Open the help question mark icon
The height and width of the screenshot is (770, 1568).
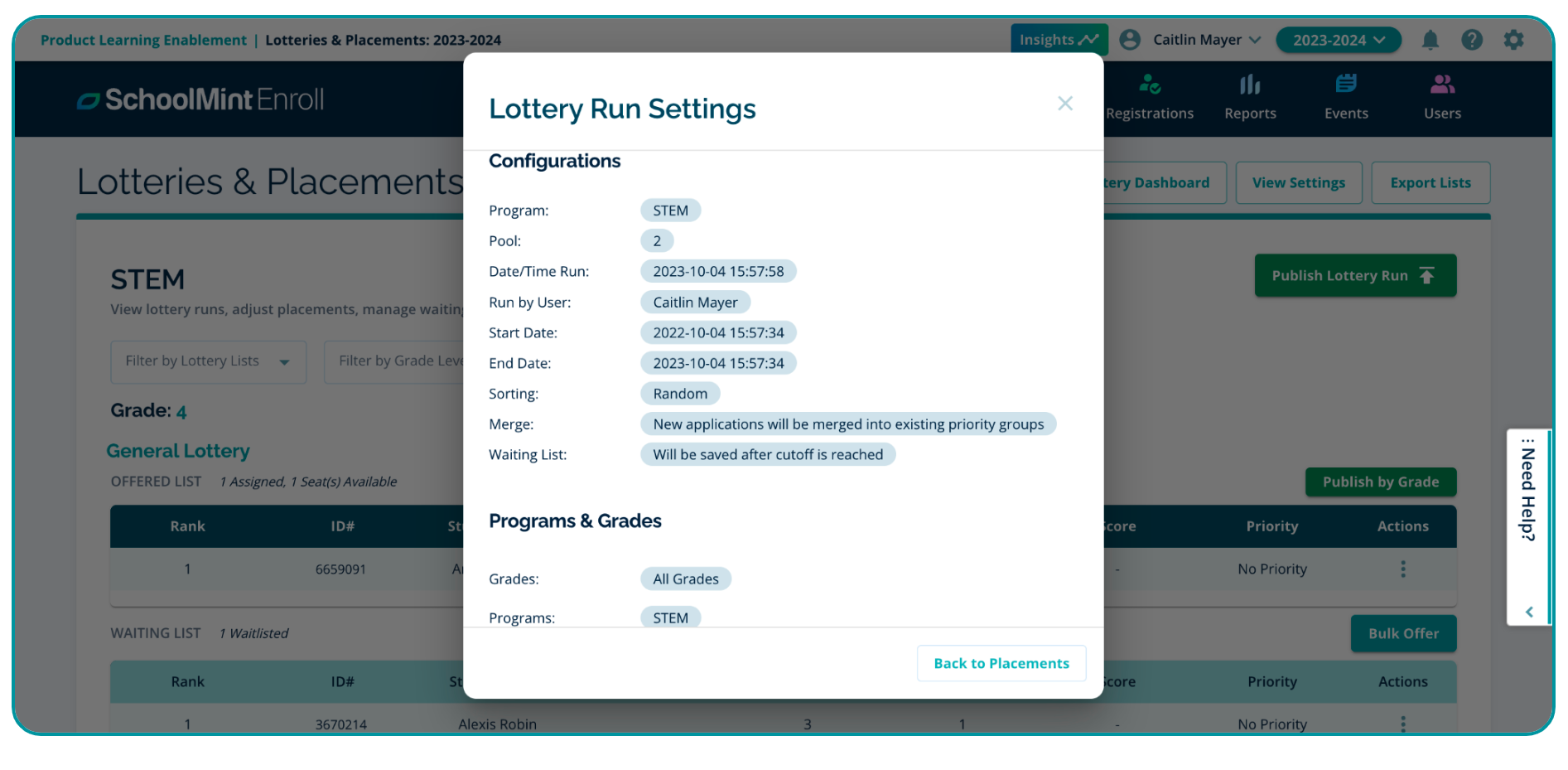pos(1471,40)
